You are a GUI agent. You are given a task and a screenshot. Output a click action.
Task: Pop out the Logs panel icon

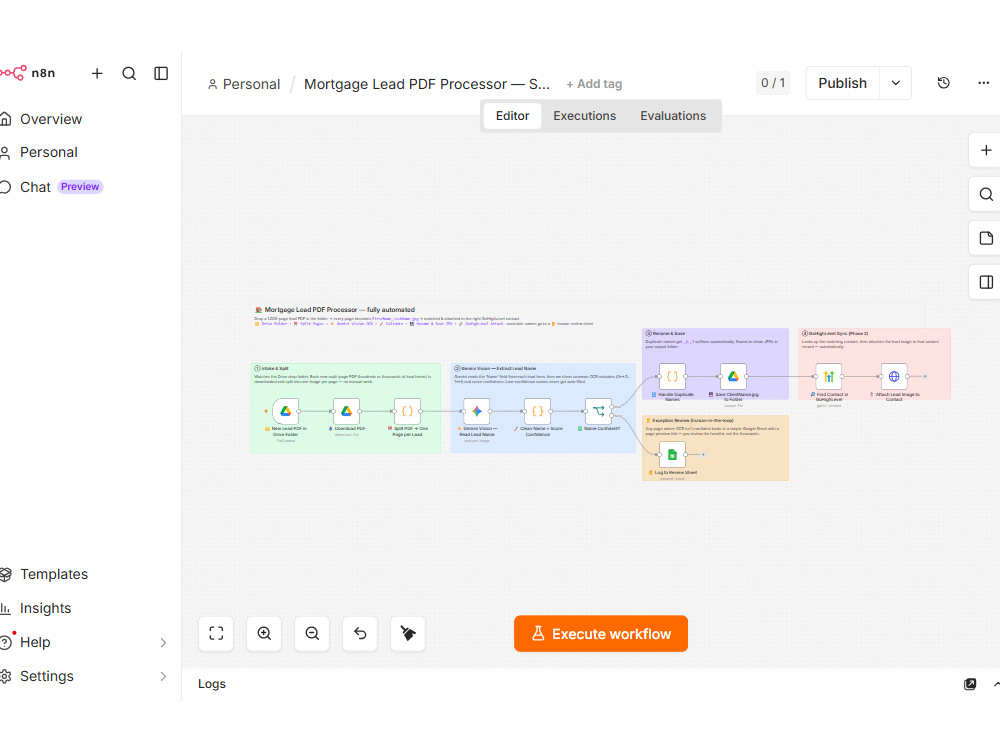coord(969,684)
